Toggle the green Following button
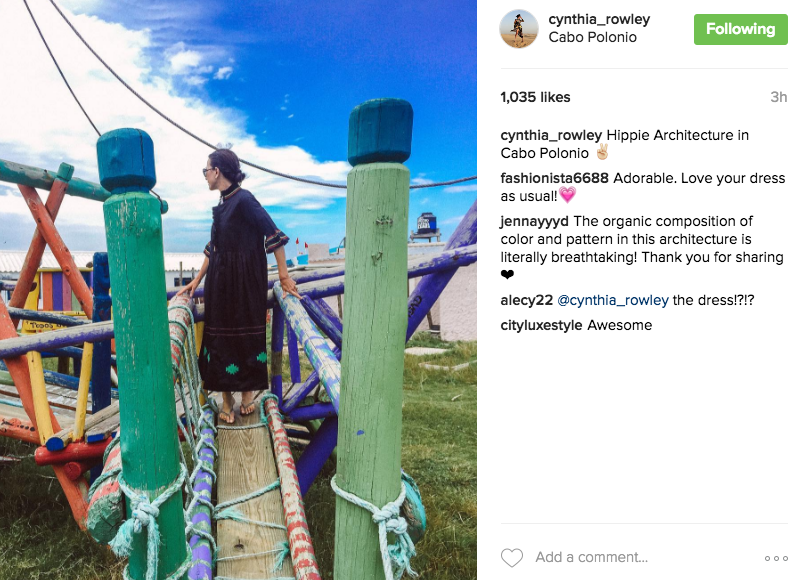 [741, 29]
